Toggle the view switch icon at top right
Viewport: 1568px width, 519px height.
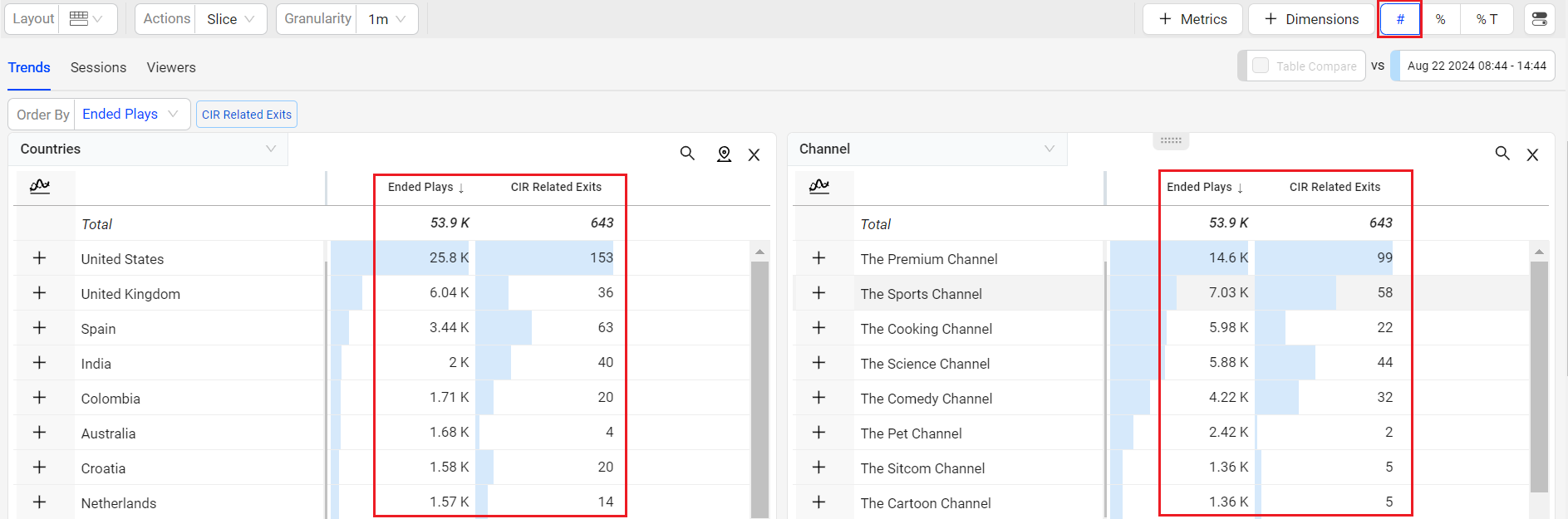[1540, 19]
